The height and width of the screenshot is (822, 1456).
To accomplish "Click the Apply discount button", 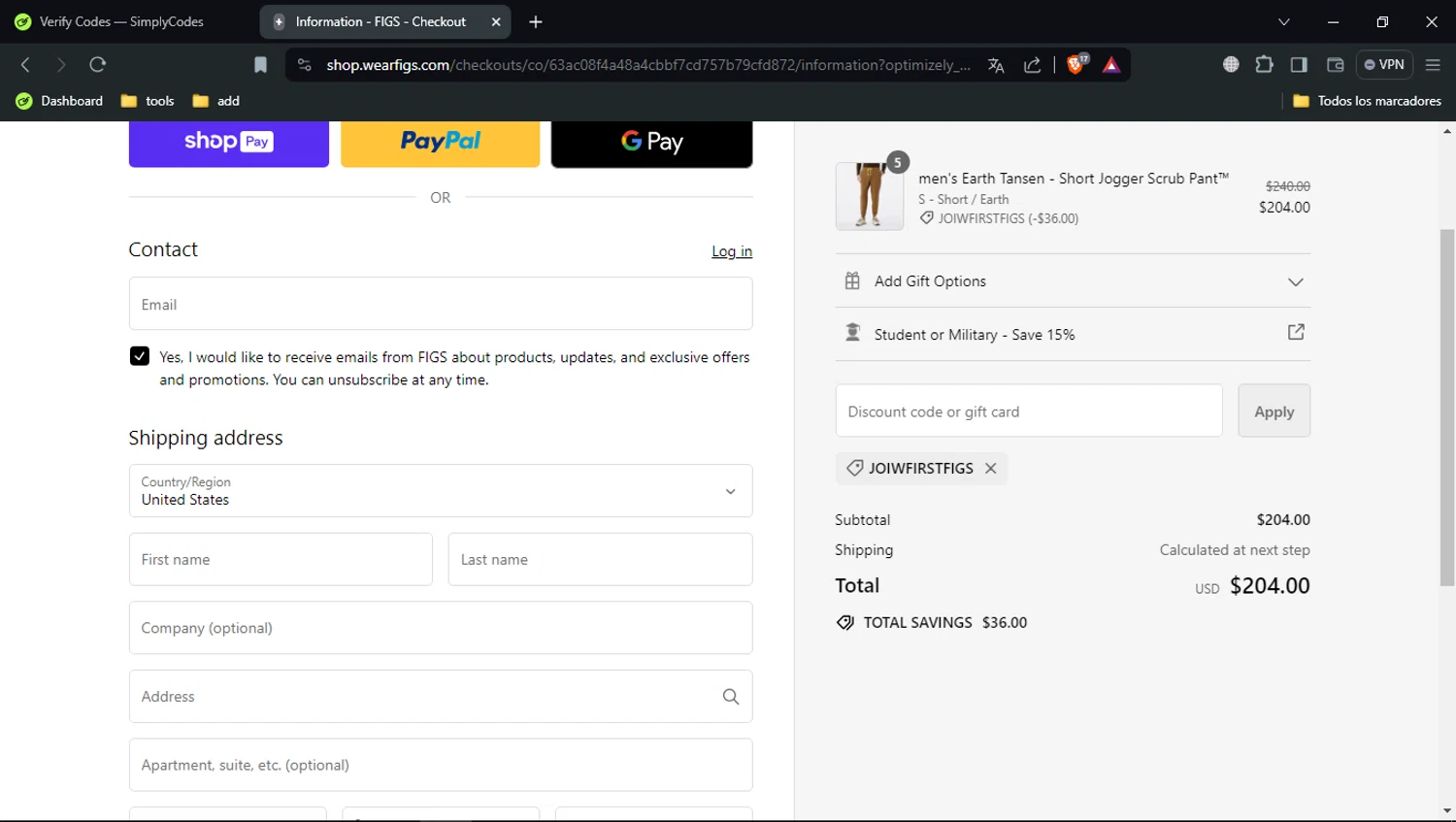I will (1274, 411).
